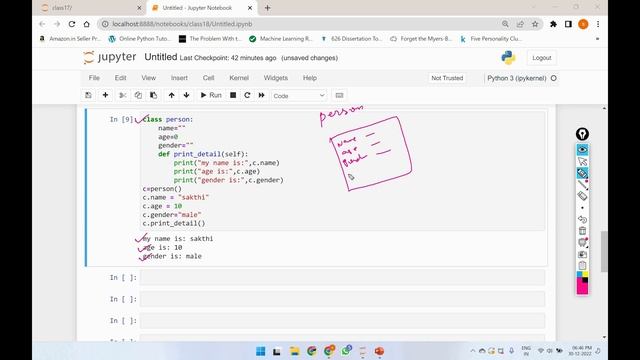The height and width of the screenshot is (360, 640).
Task: Click inside the first empty code cell
Action: [342, 278]
